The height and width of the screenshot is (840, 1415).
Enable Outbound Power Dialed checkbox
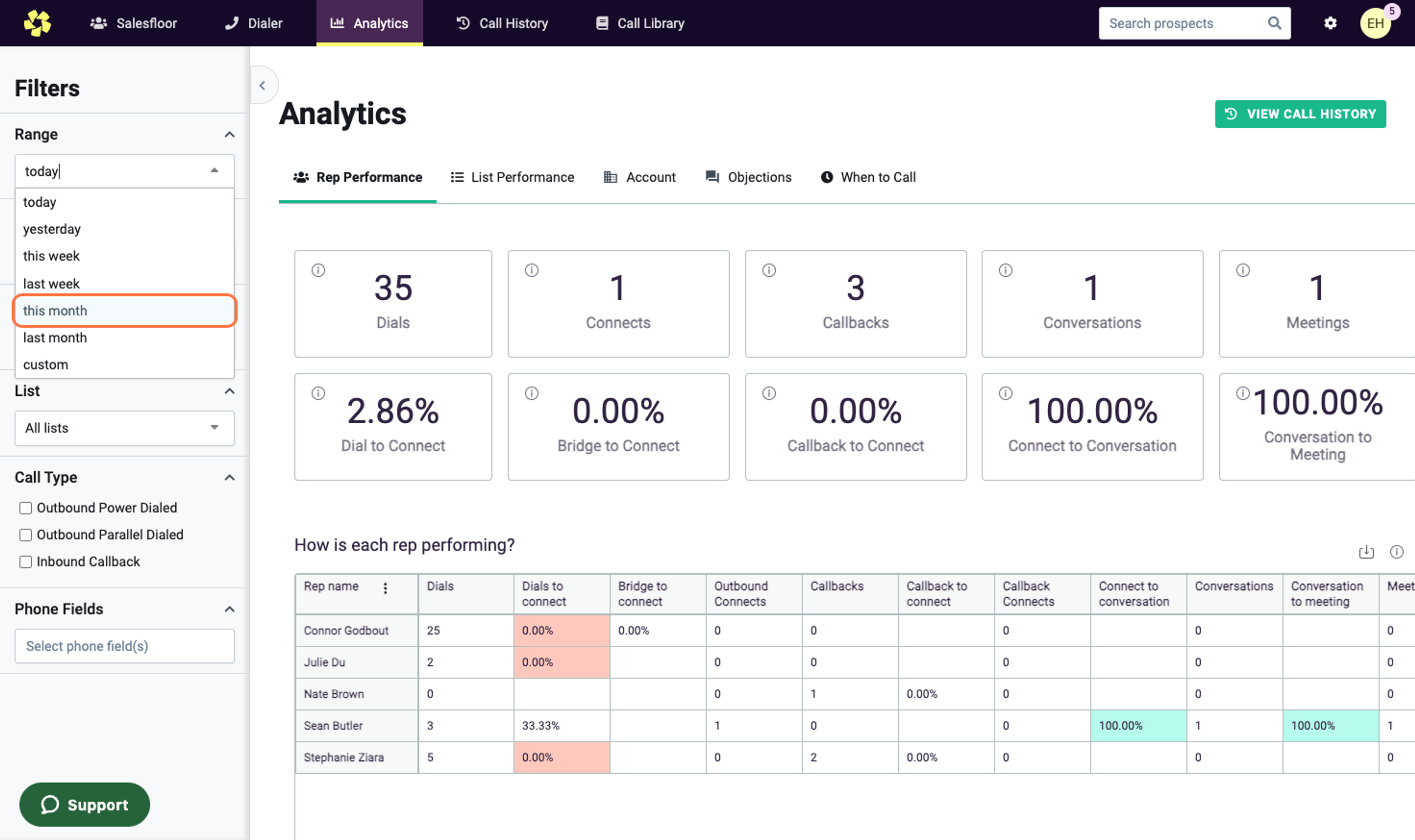[25, 508]
